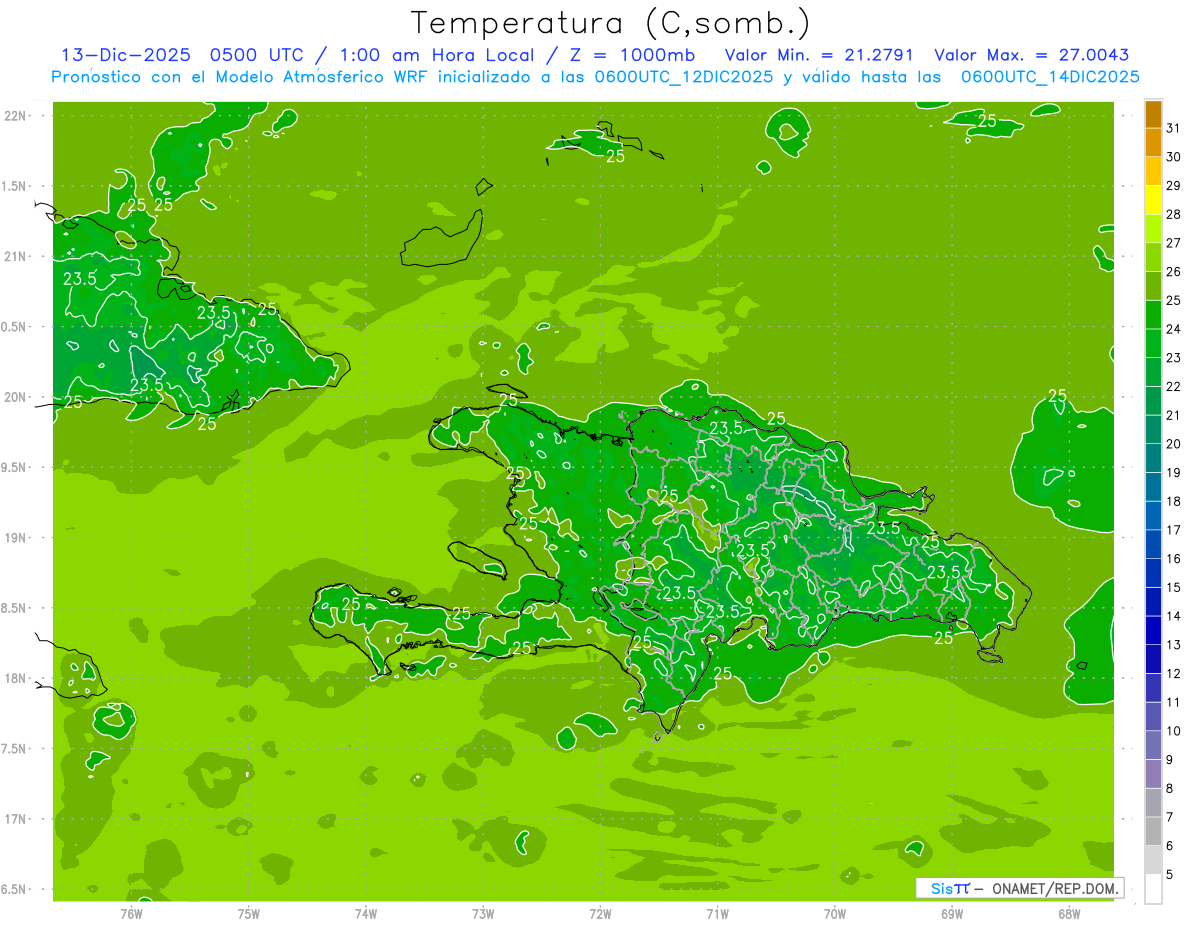Click the 6 value on the color scale

tap(1170, 847)
